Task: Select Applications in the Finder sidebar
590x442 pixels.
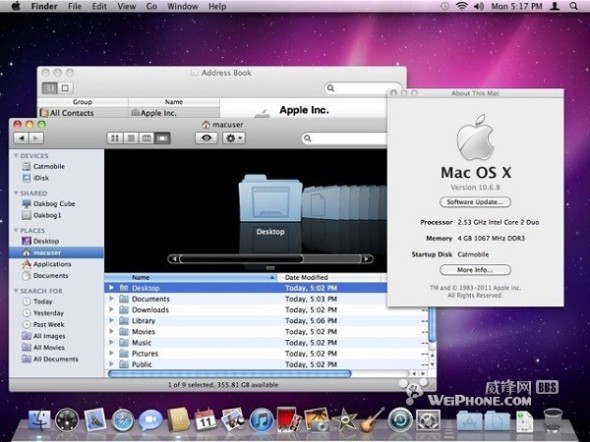Action: pos(52,264)
